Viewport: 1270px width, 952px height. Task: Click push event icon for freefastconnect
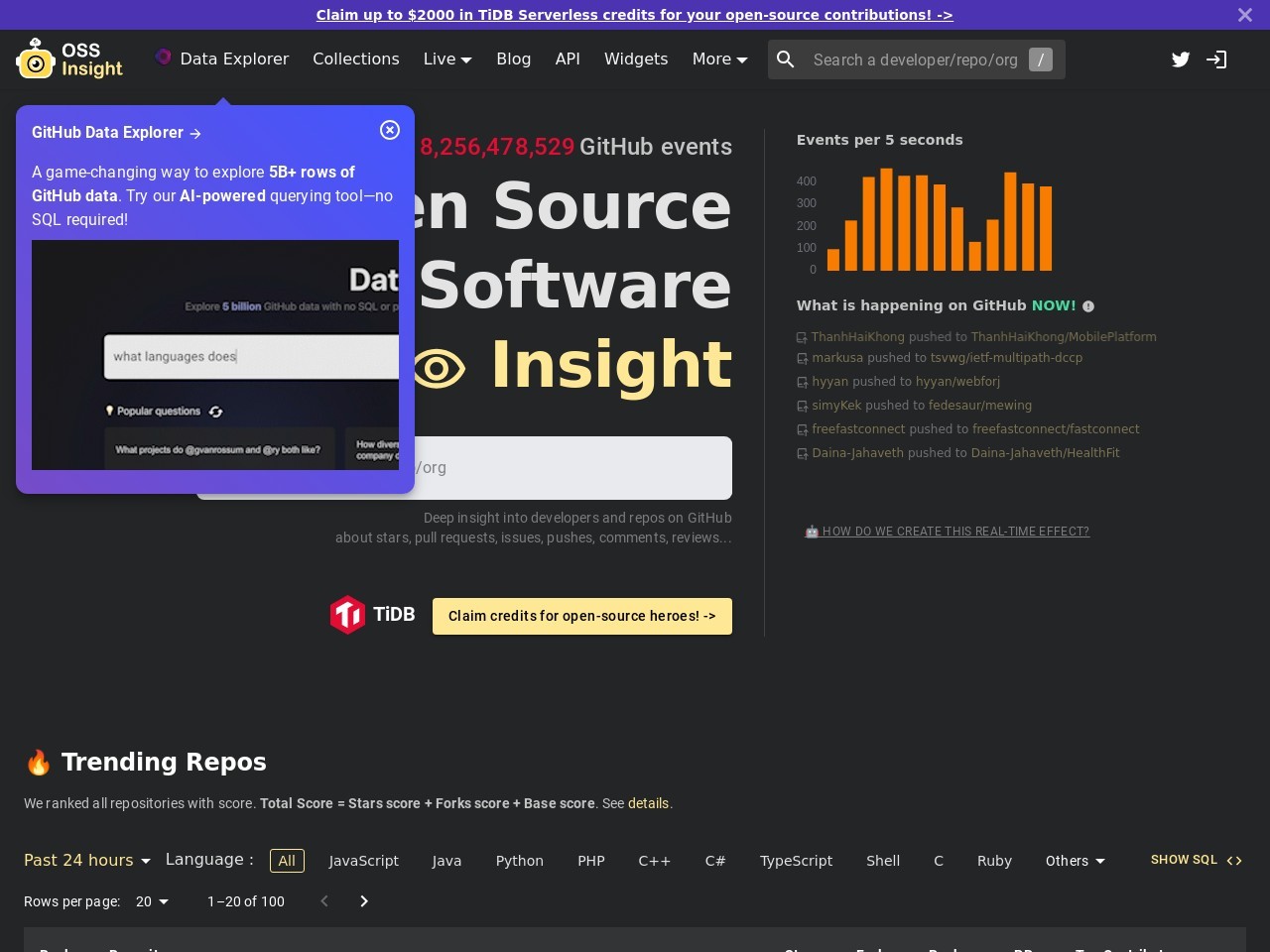pyautogui.click(x=802, y=430)
